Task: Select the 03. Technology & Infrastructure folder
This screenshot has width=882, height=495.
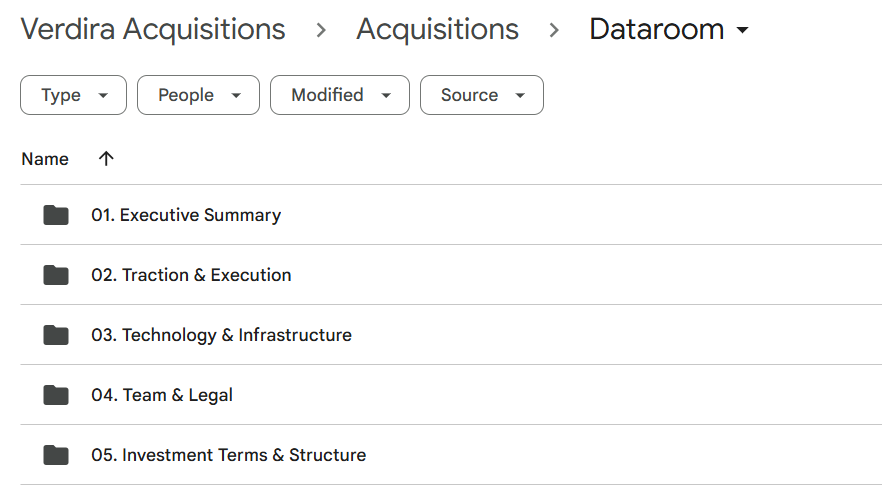Action: 221,335
